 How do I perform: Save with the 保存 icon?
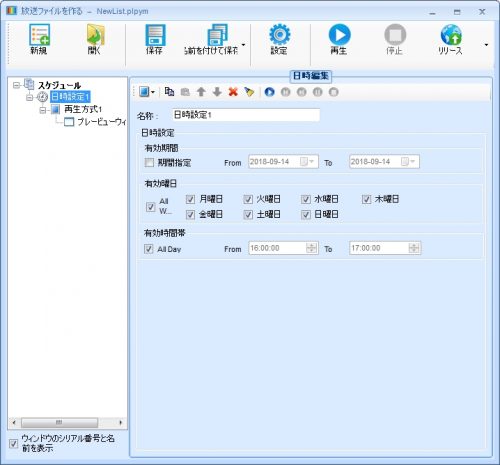point(155,35)
